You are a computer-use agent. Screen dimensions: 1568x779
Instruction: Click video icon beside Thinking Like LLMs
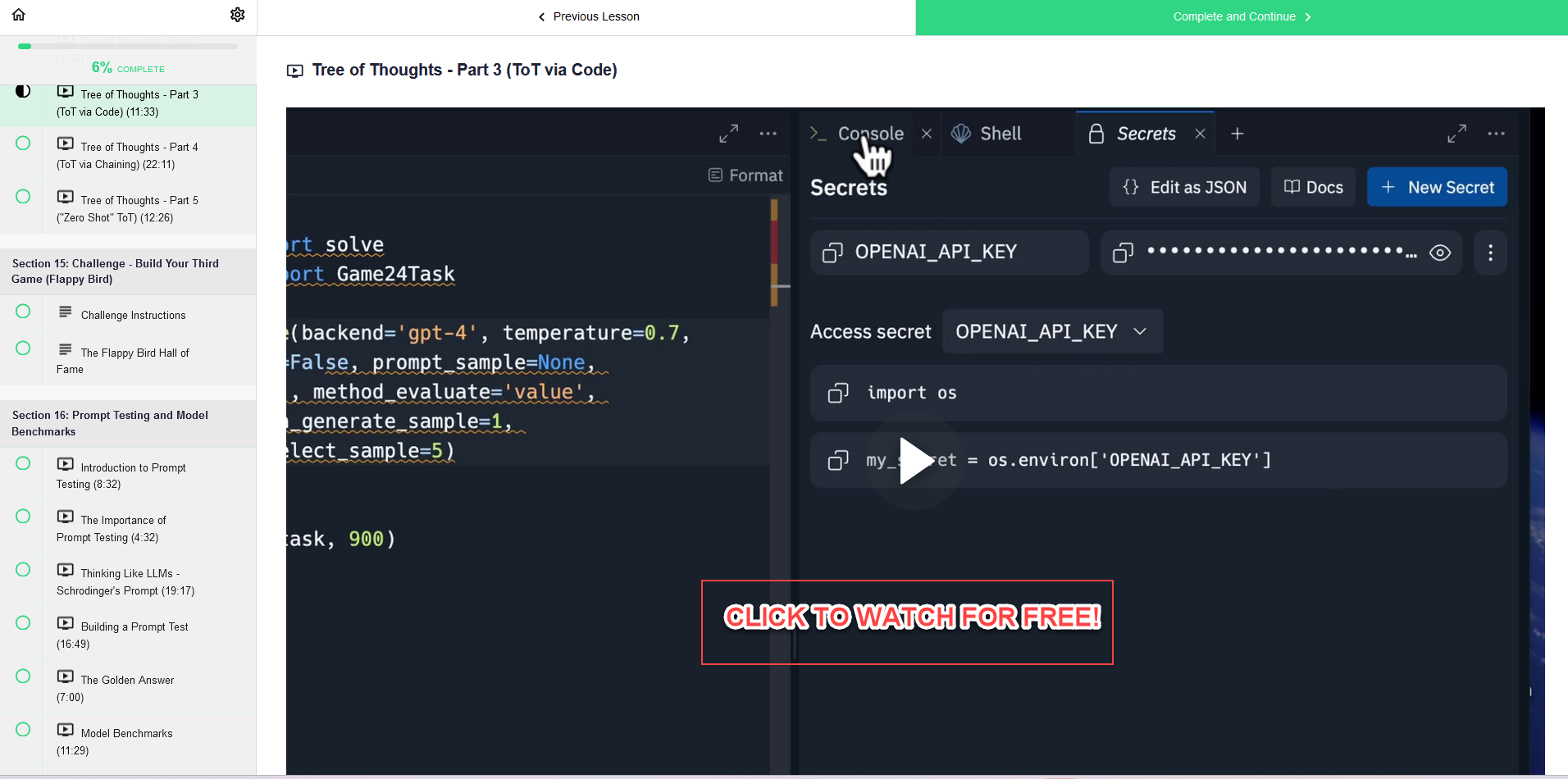(66, 570)
